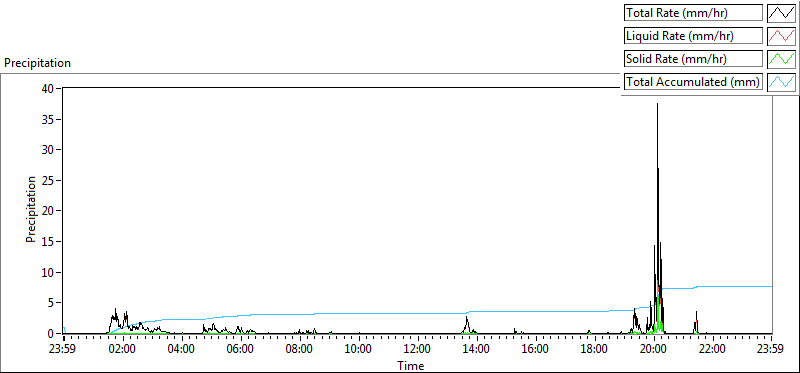800x373 pixels.
Task: Click the Precipitation chart title
Action: [37, 63]
